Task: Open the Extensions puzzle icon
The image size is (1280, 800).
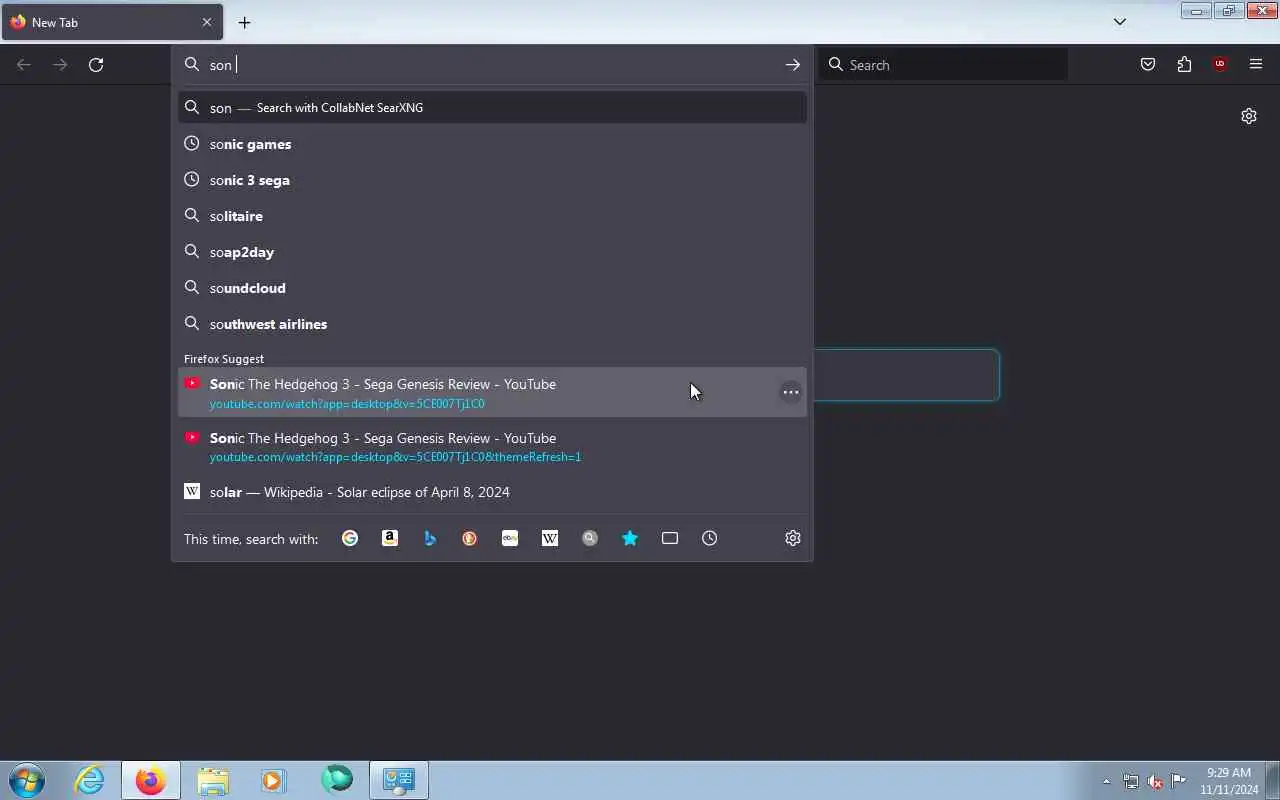Action: (x=1184, y=65)
